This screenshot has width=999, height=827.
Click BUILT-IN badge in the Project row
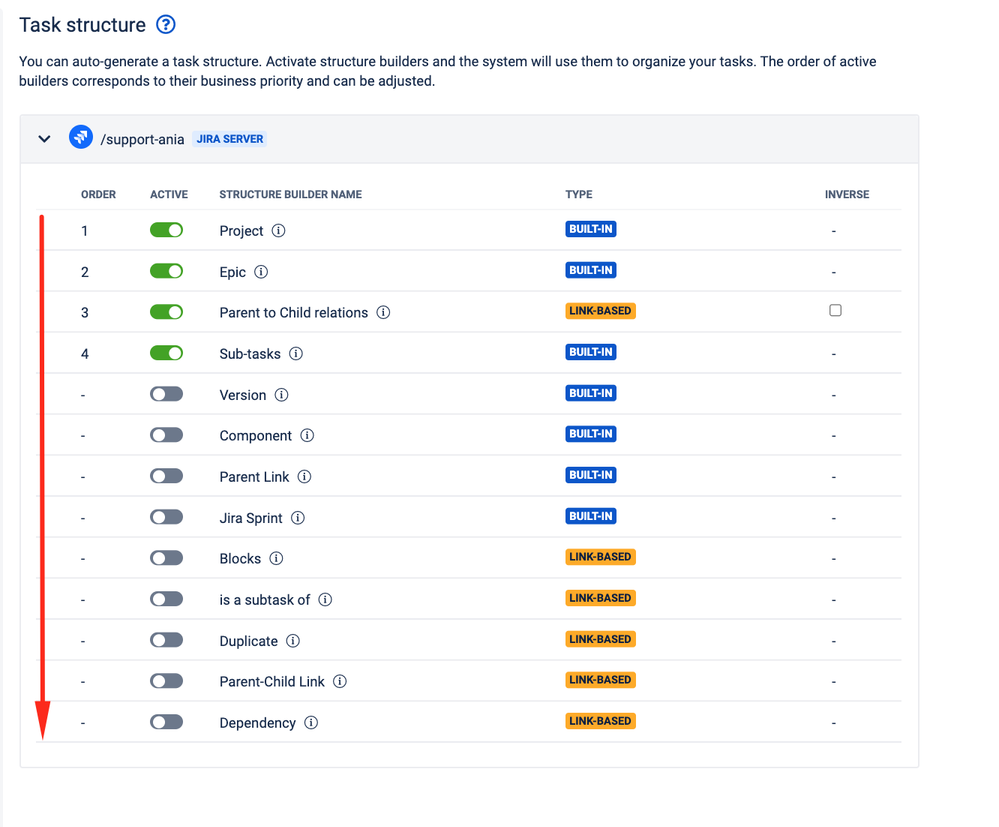tap(591, 229)
